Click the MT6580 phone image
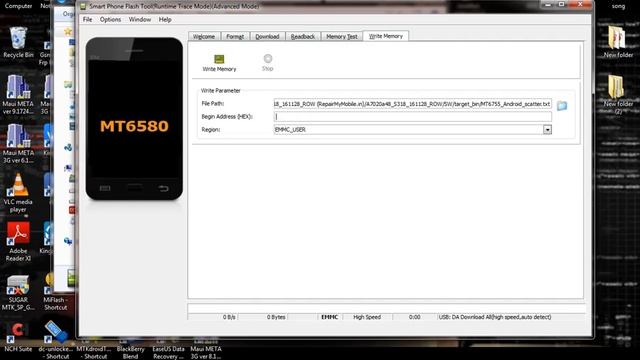The width and height of the screenshot is (640, 360). 134,119
